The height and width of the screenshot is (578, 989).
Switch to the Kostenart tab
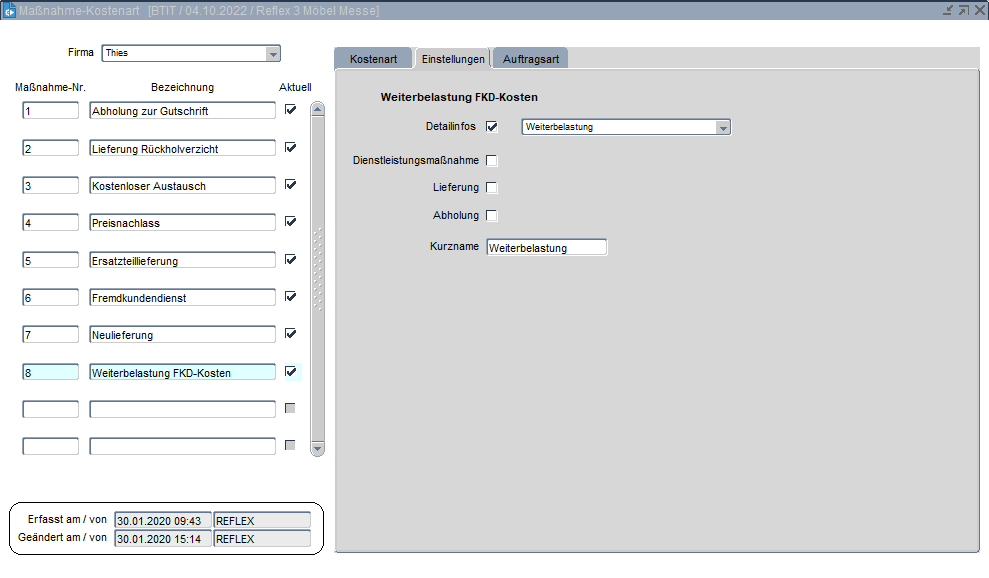[373, 59]
